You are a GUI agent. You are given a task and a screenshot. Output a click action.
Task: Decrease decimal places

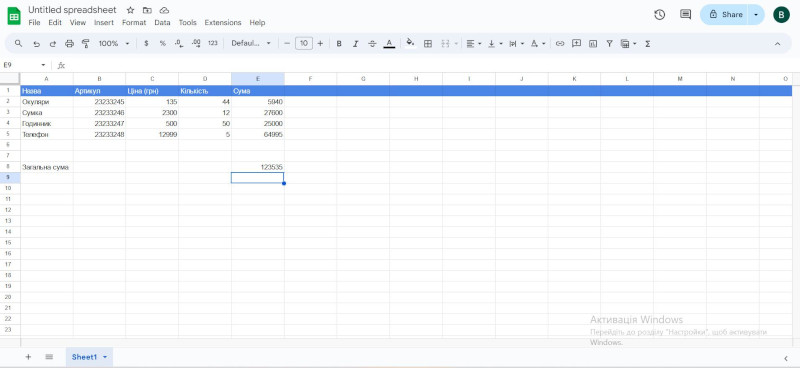point(179,44)
